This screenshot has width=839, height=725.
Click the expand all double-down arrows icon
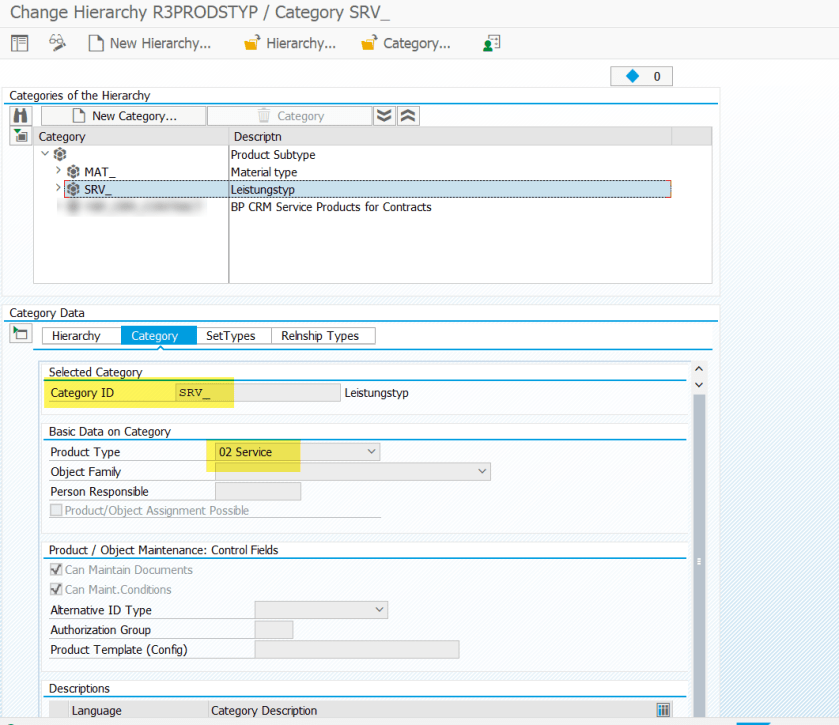click(x=385, y=116)
